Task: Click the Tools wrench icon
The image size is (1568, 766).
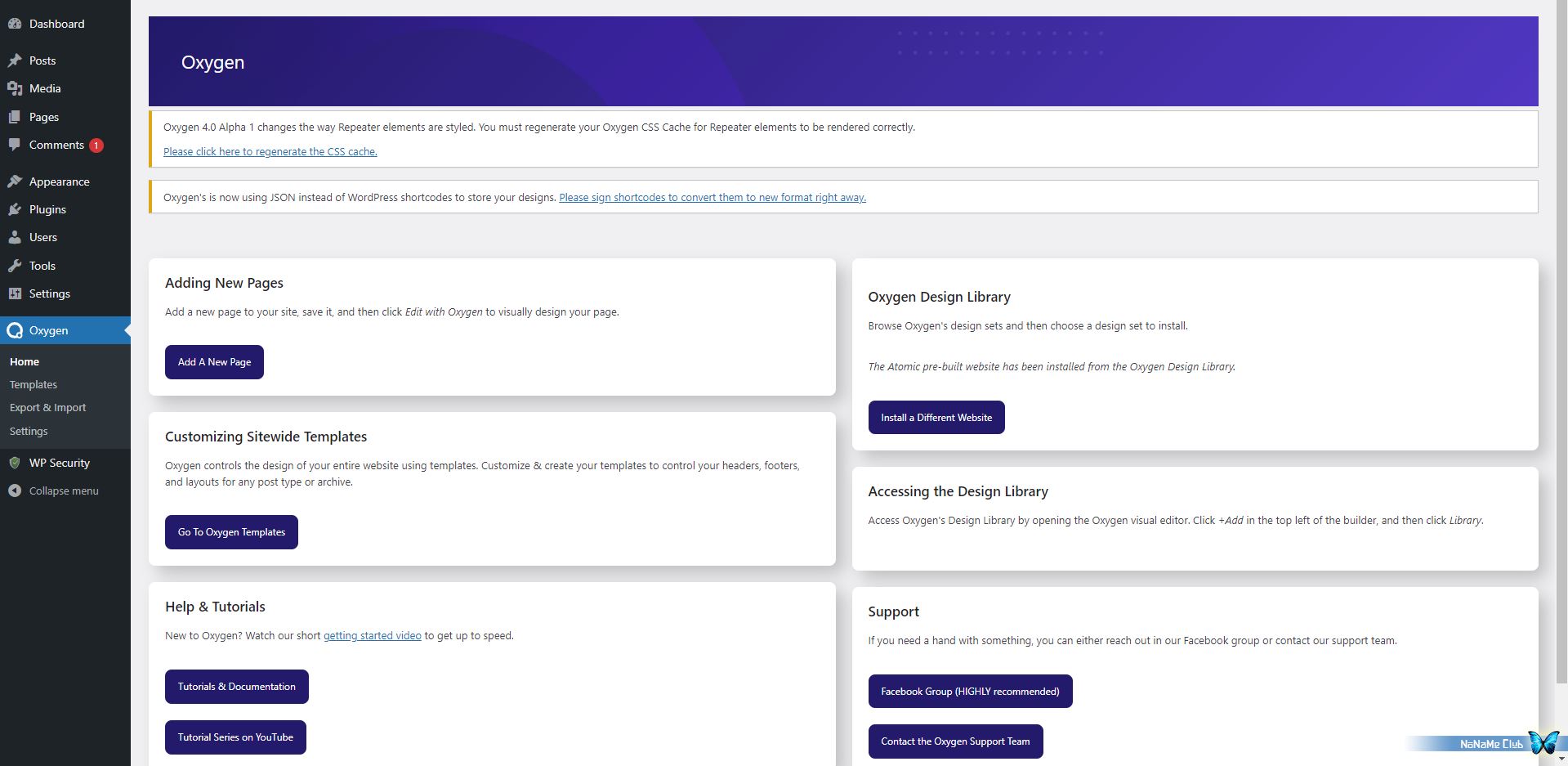Action: pyautogui.click(x=14, y=266)
